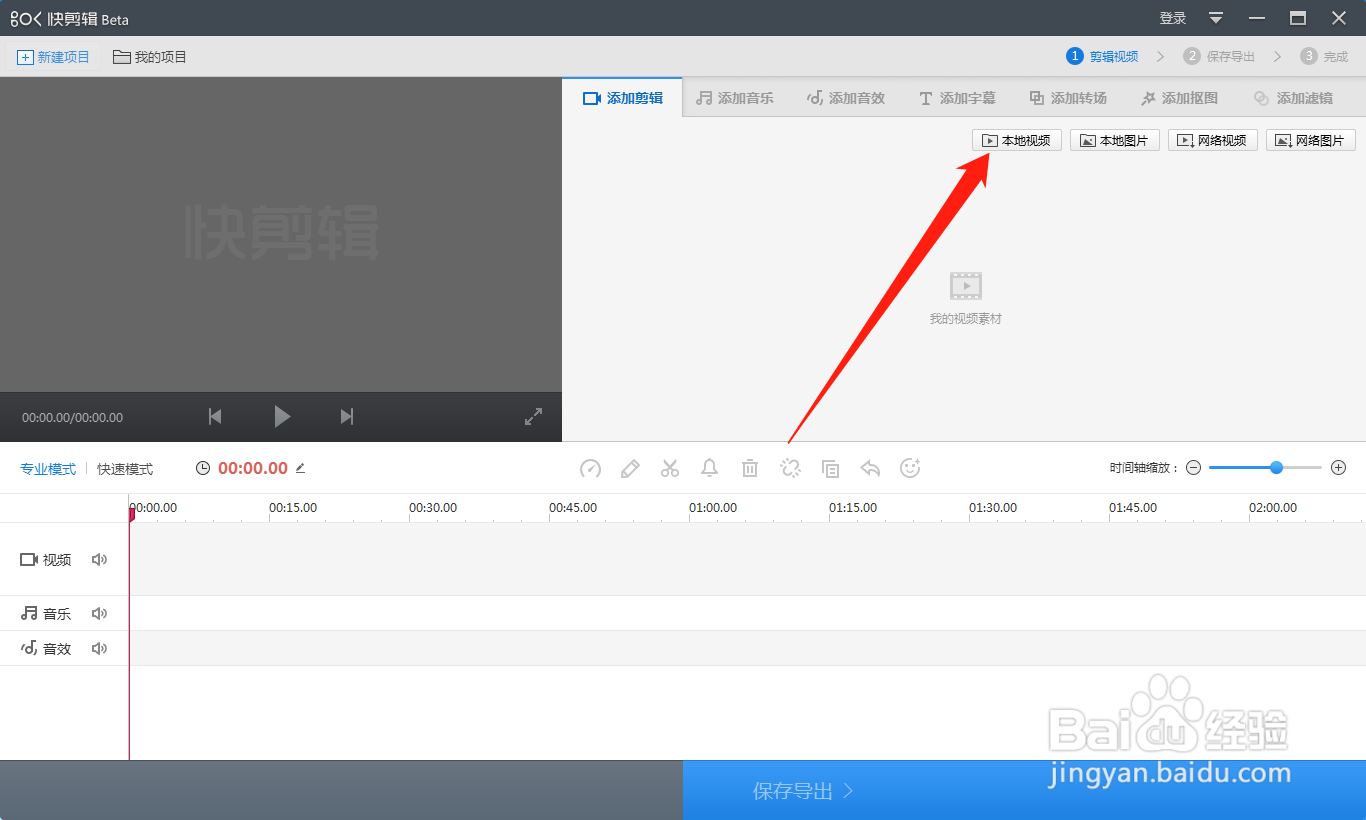
Task: Click the undo arrow icon
Action: tap(870, 467)
